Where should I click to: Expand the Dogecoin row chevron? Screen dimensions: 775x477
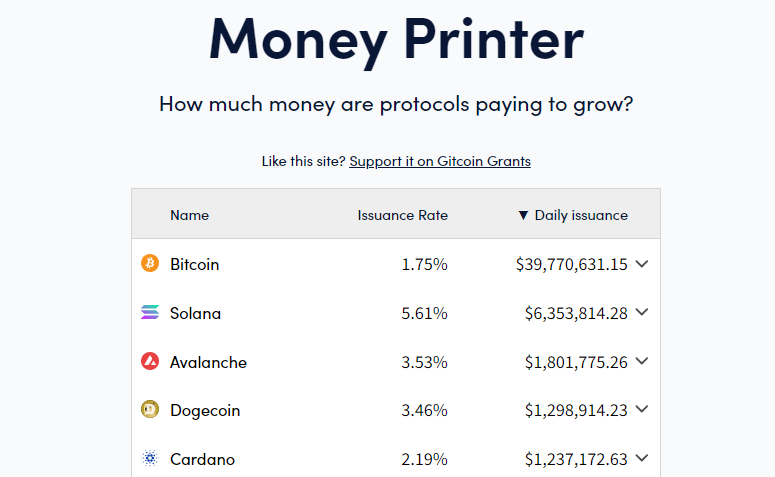(642, 409)
